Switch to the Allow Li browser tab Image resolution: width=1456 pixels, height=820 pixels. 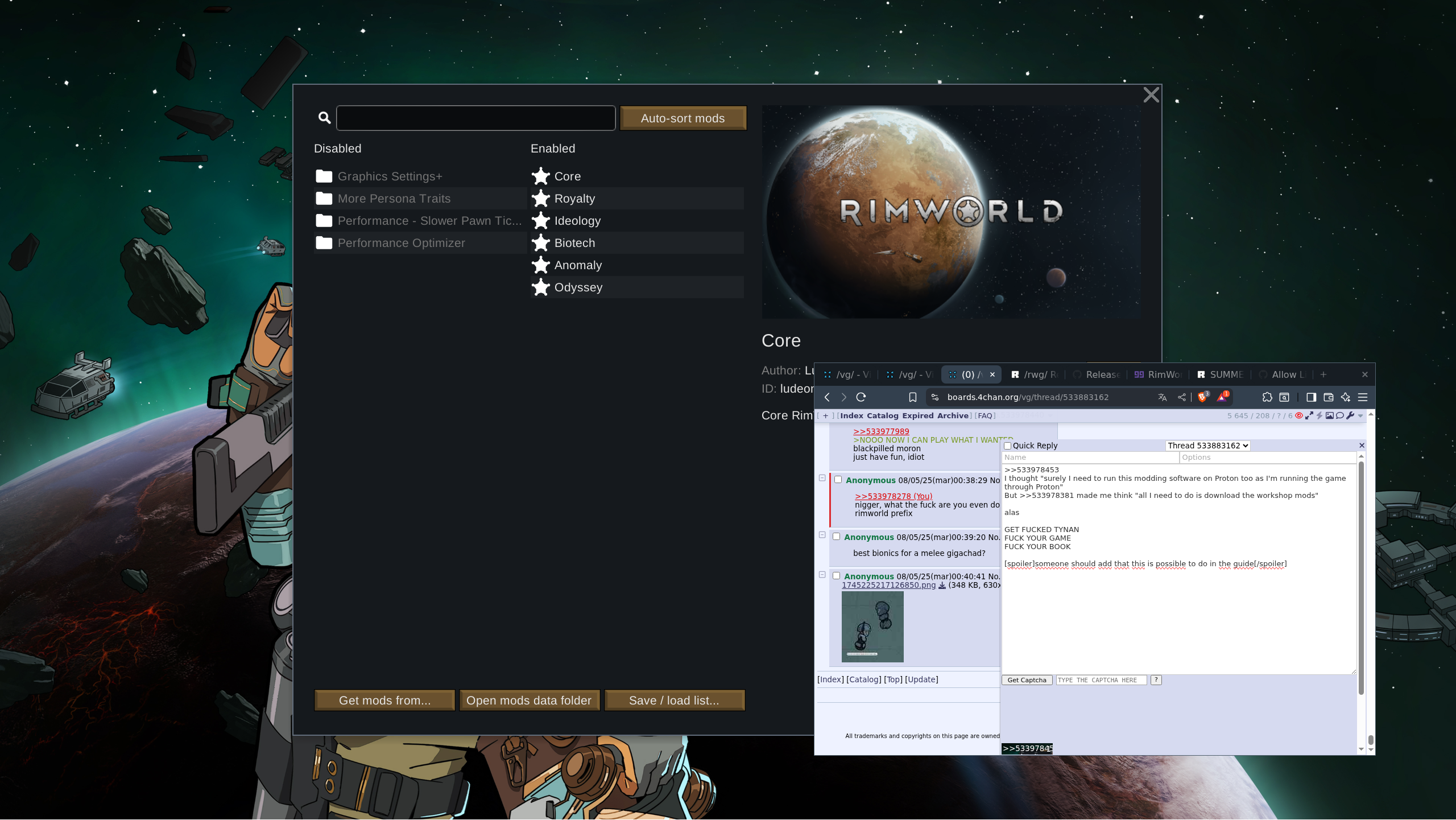coord(1283,374)
